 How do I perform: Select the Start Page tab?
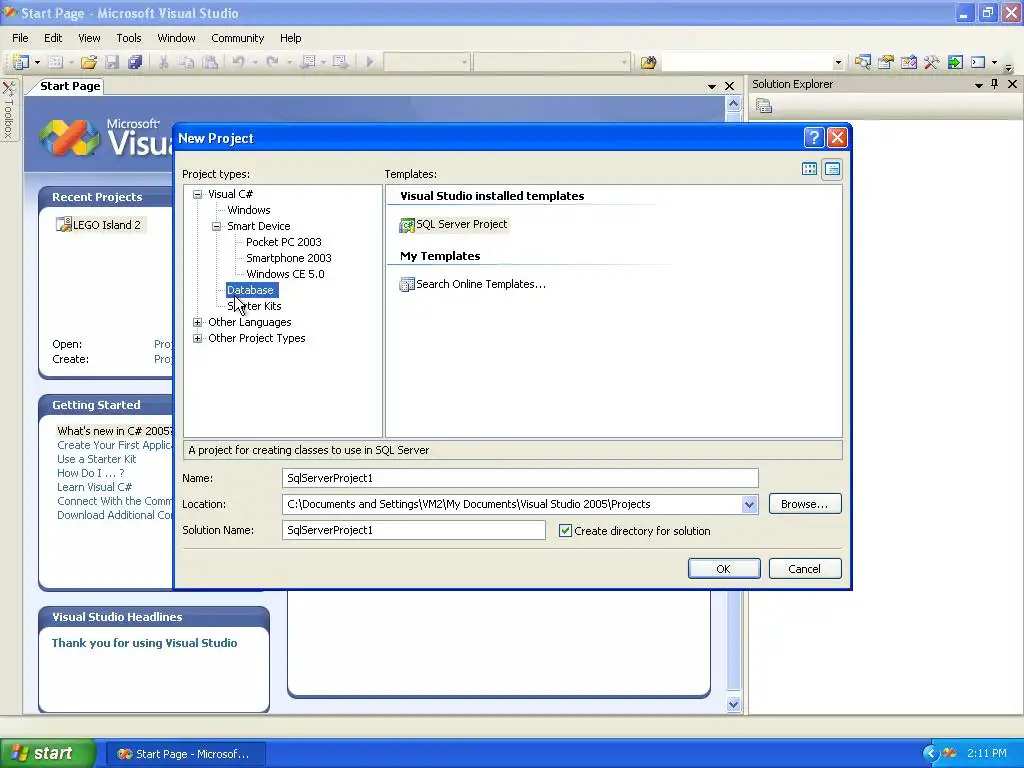pos(70,86)
